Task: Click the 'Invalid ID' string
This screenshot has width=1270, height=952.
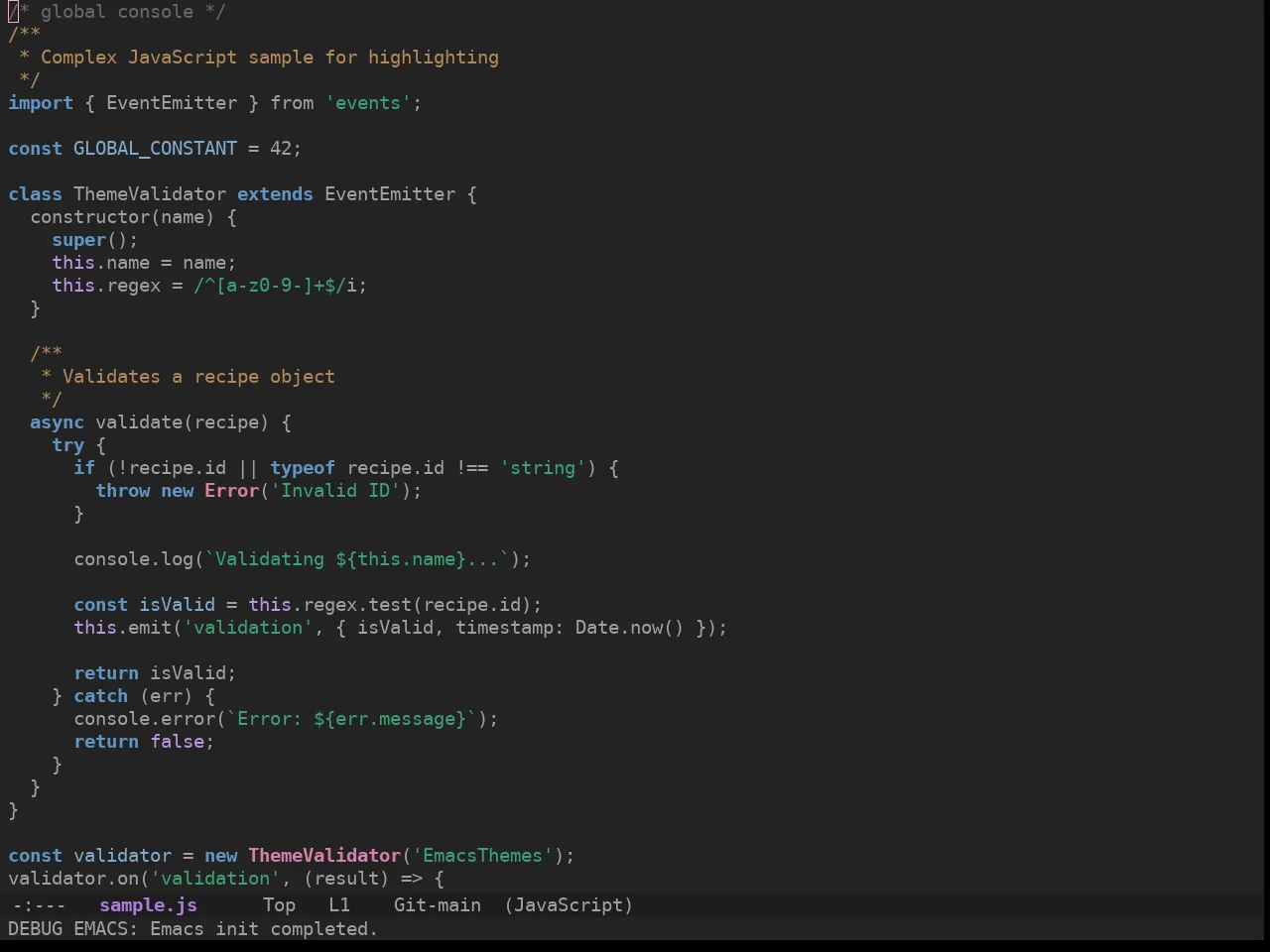Action: click(335, 491)
